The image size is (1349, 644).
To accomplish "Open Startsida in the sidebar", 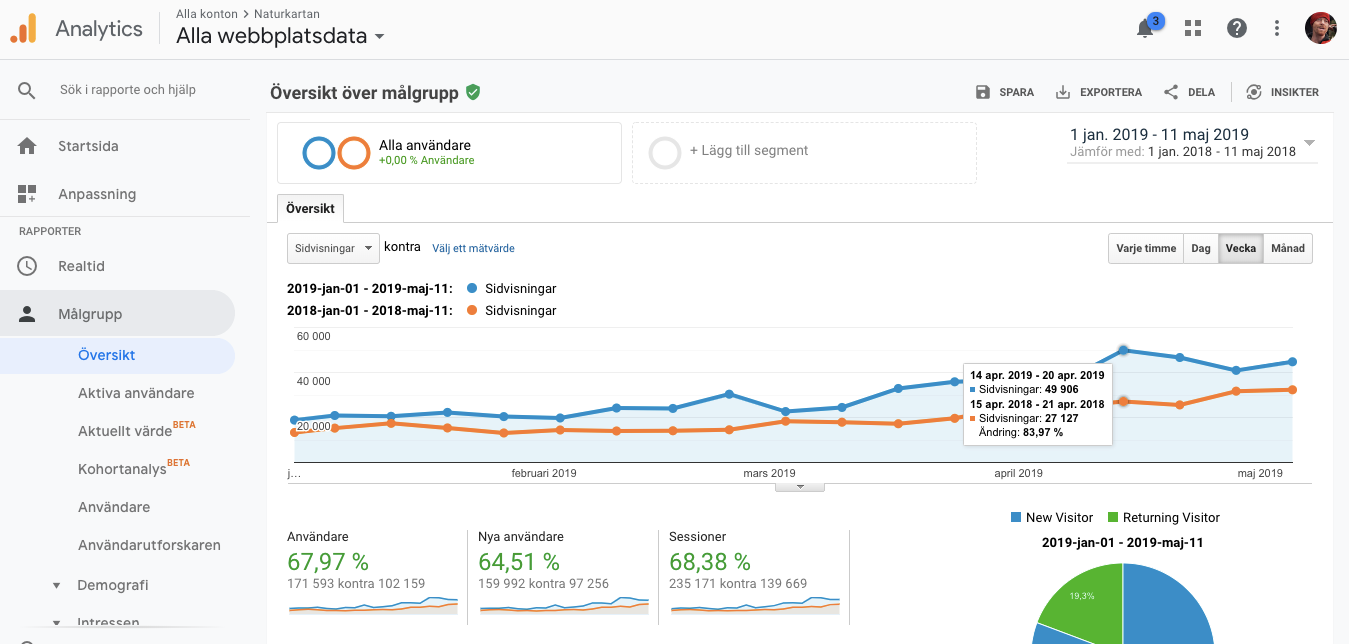I will pyautogui.click(x=88, y=146).
